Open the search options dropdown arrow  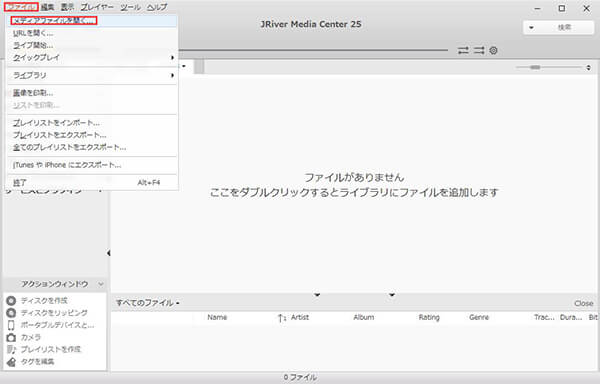[x=531, y=28]
